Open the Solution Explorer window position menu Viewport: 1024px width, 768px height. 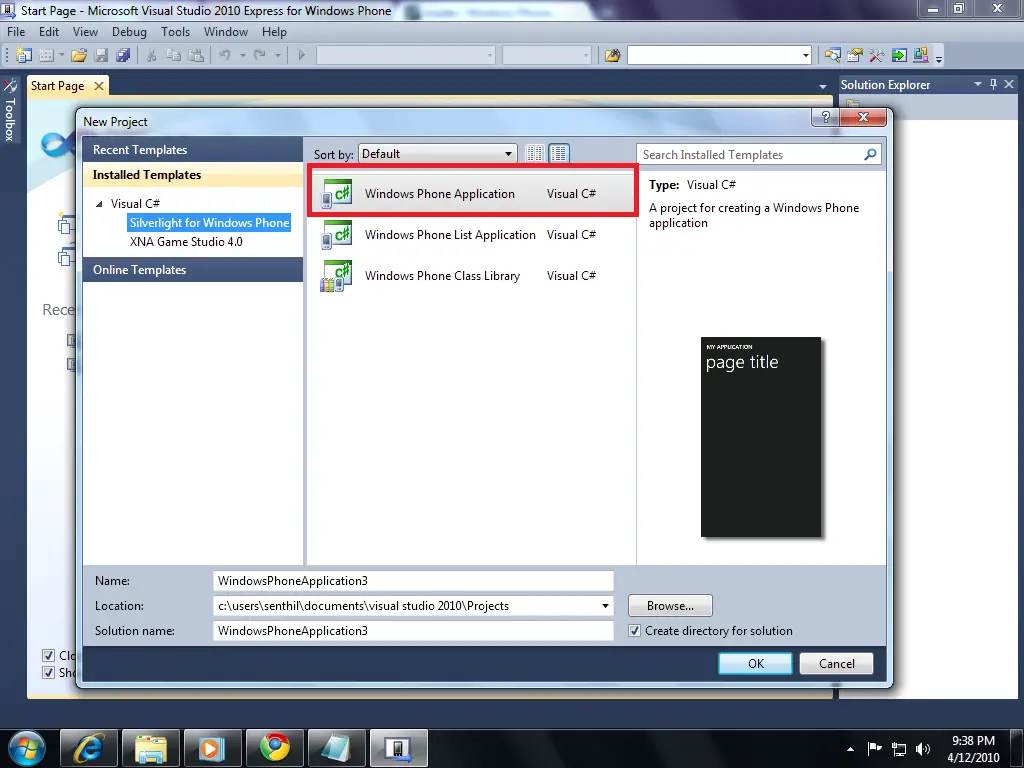(978, 84)
